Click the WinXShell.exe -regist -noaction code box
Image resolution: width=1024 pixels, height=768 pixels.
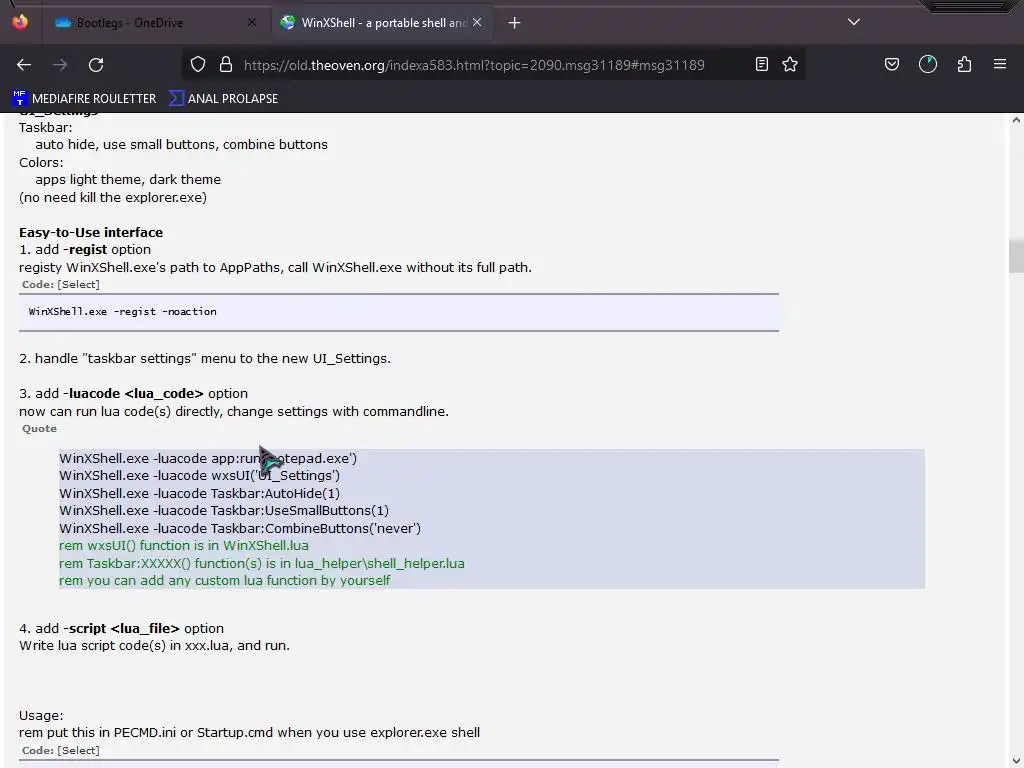[x=398, y=312]
